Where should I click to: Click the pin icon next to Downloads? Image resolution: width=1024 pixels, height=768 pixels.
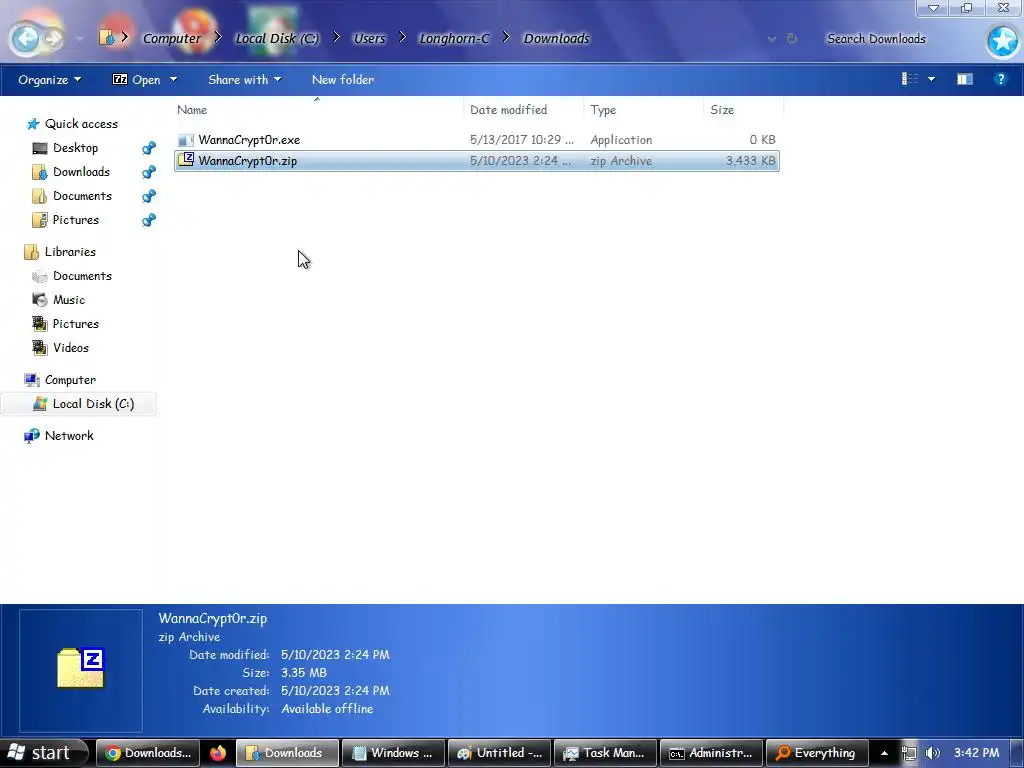149,172
